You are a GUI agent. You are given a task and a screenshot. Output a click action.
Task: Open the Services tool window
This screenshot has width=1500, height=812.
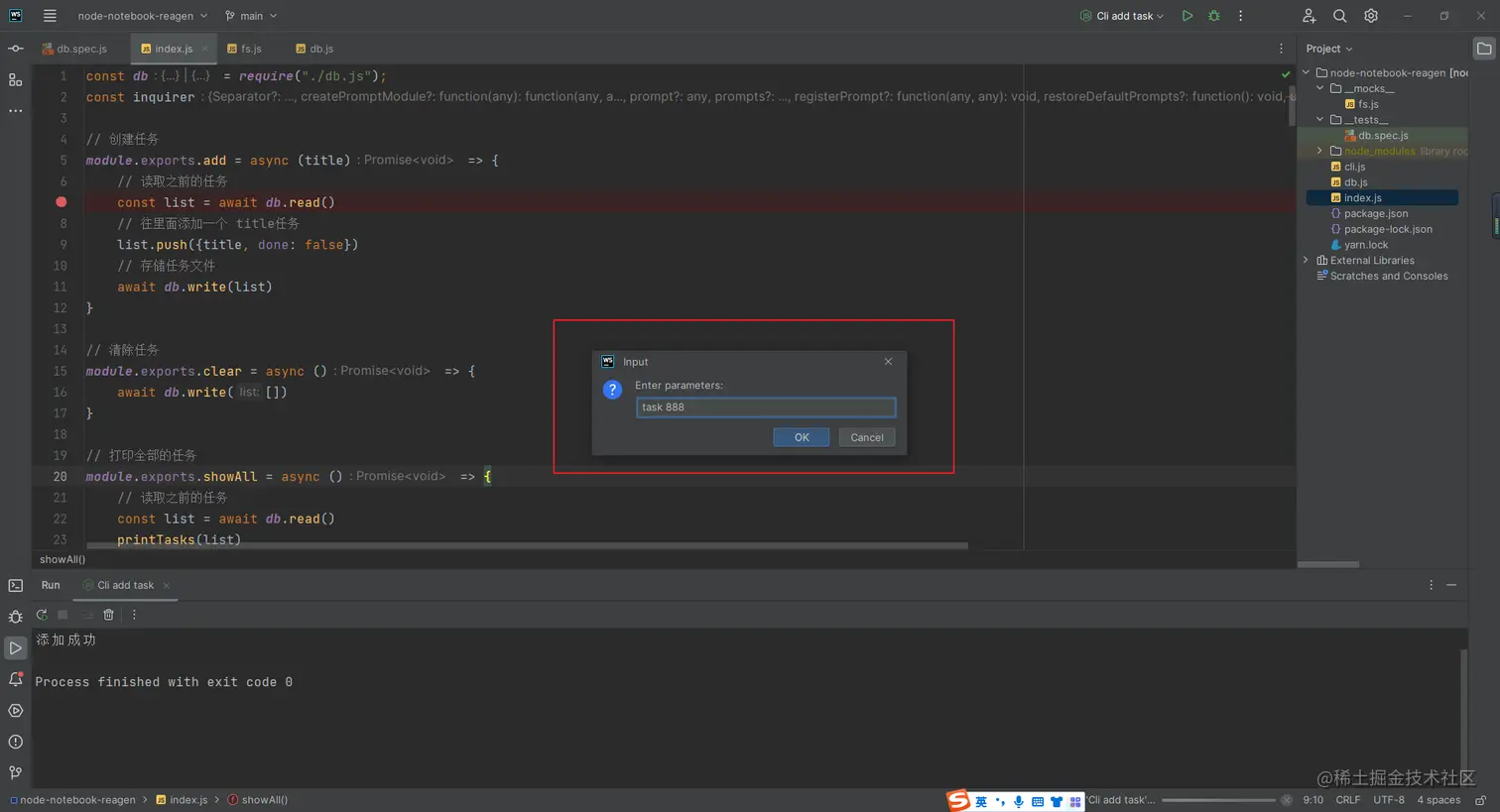coord(16,711)
